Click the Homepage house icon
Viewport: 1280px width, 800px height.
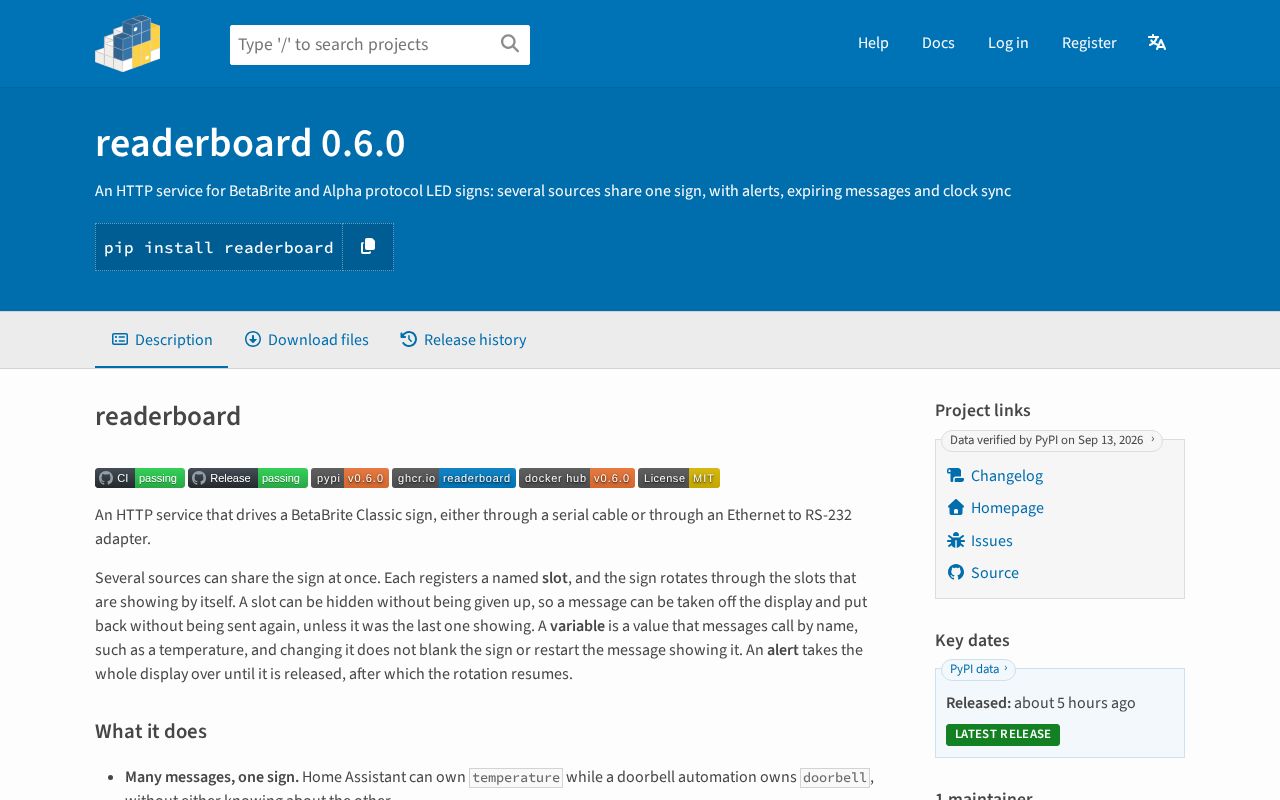(956, 508)
